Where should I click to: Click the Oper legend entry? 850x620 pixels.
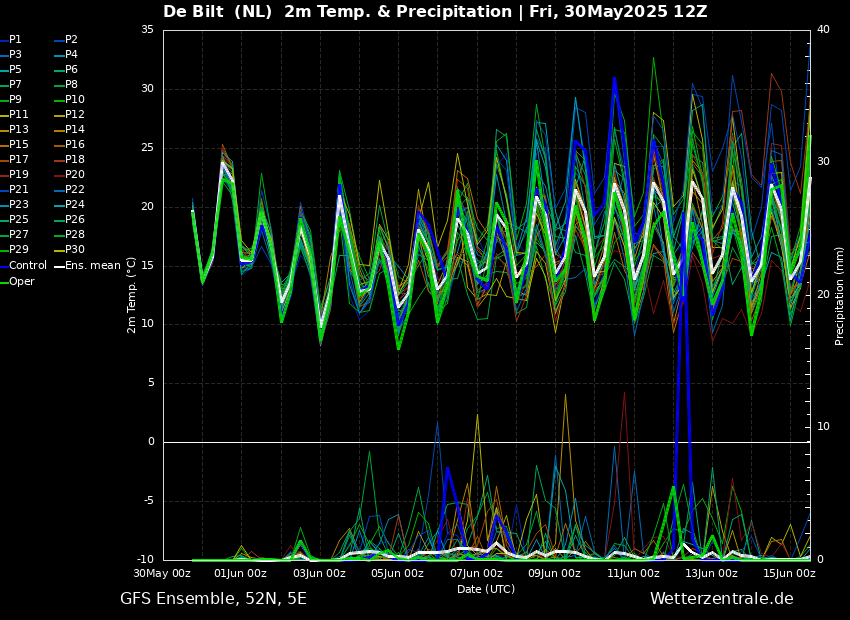tap(22, 281)
